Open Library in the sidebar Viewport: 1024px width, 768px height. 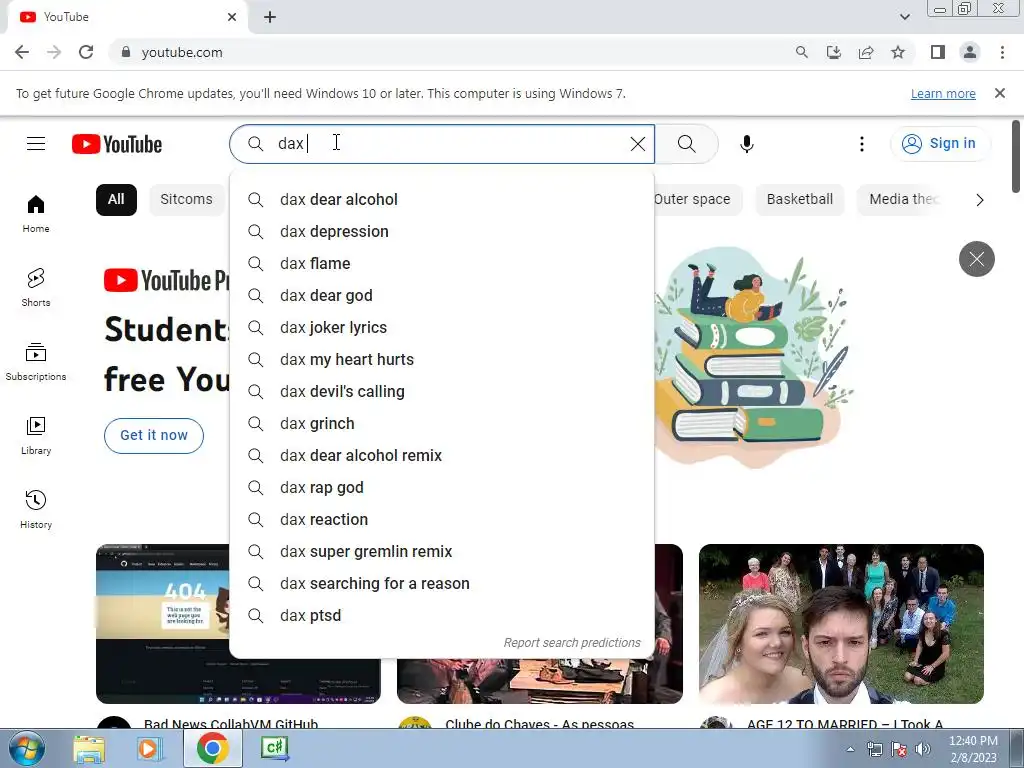36,436
